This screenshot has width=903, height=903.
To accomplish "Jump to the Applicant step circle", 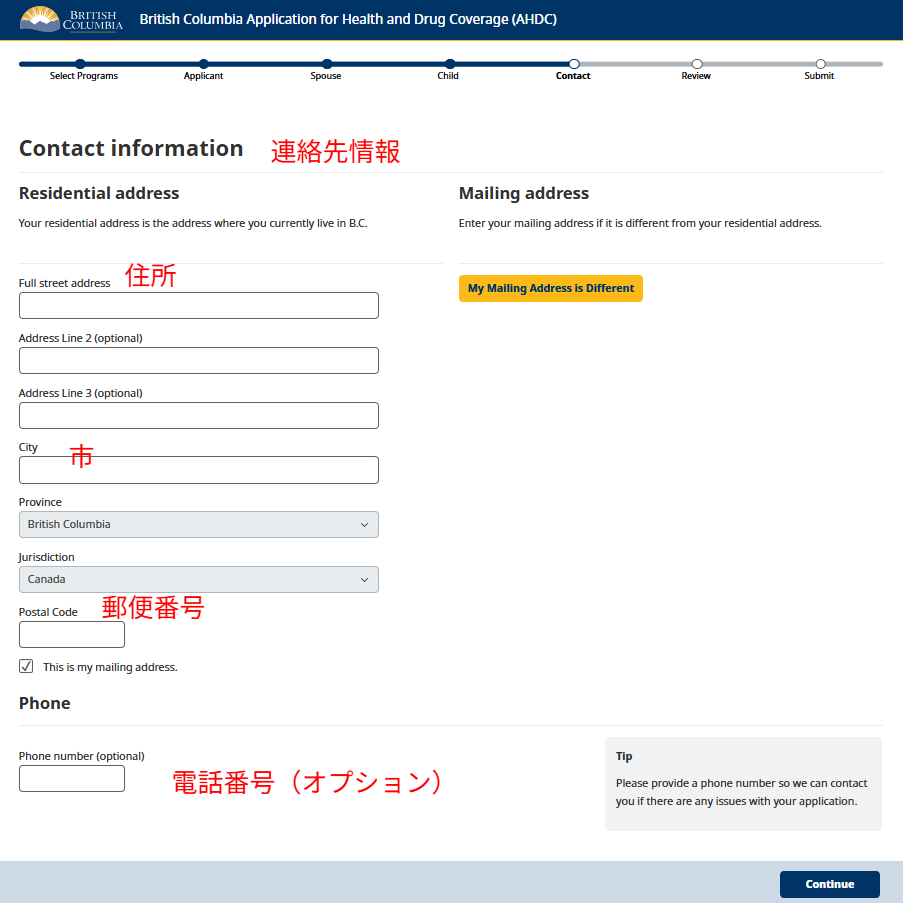I will click(x=203, y=64).
